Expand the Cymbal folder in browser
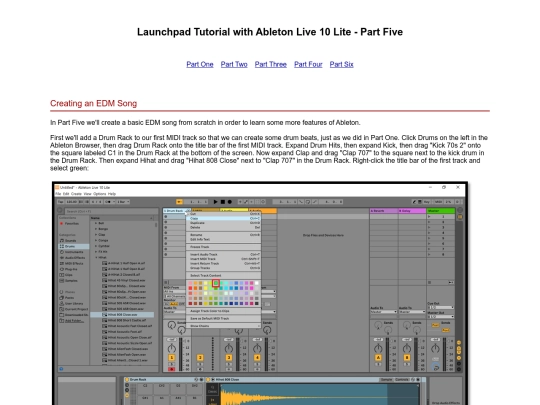 tap(96, 246)
